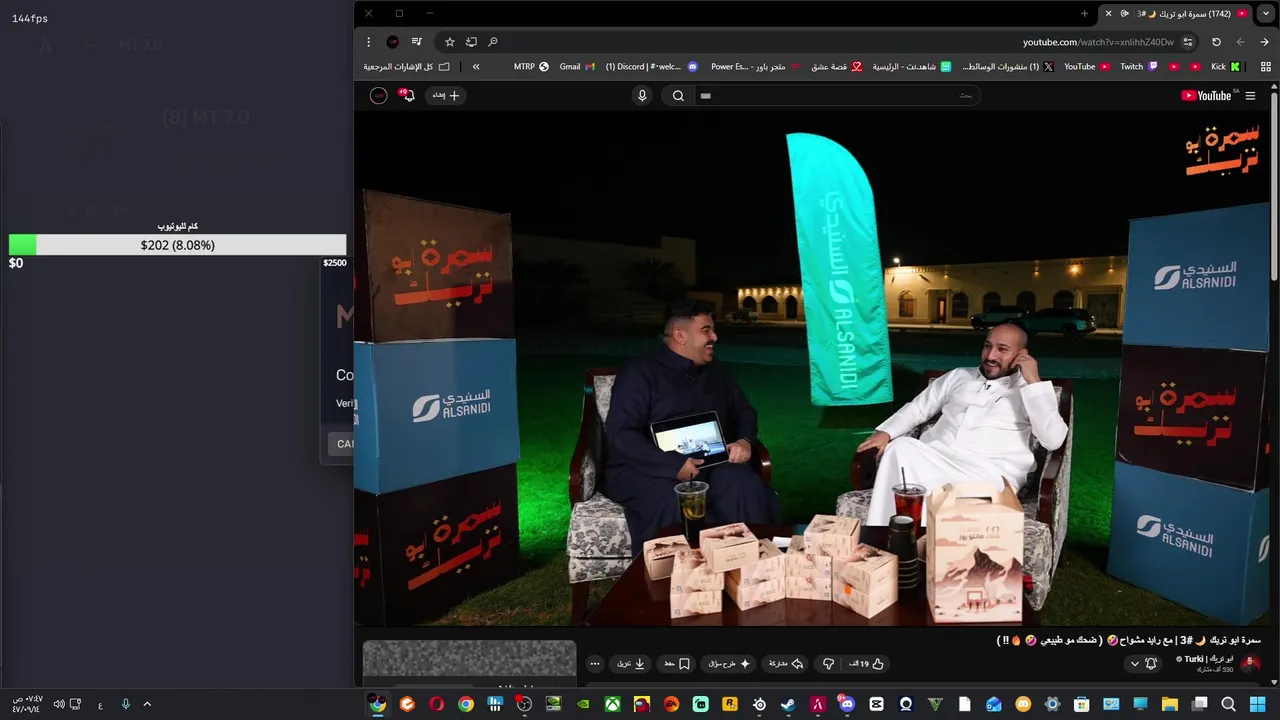Open the MTRP bookmark
The image size is (1280, 720).
click(531, 67)
